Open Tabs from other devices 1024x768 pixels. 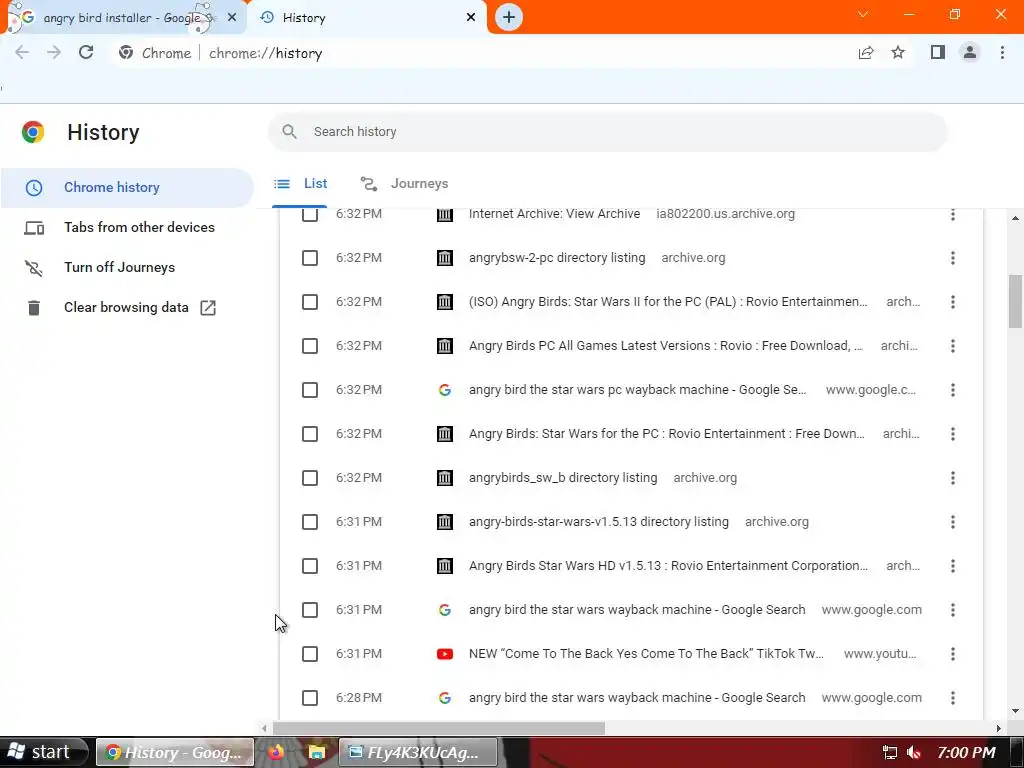[x=127, y=227]
